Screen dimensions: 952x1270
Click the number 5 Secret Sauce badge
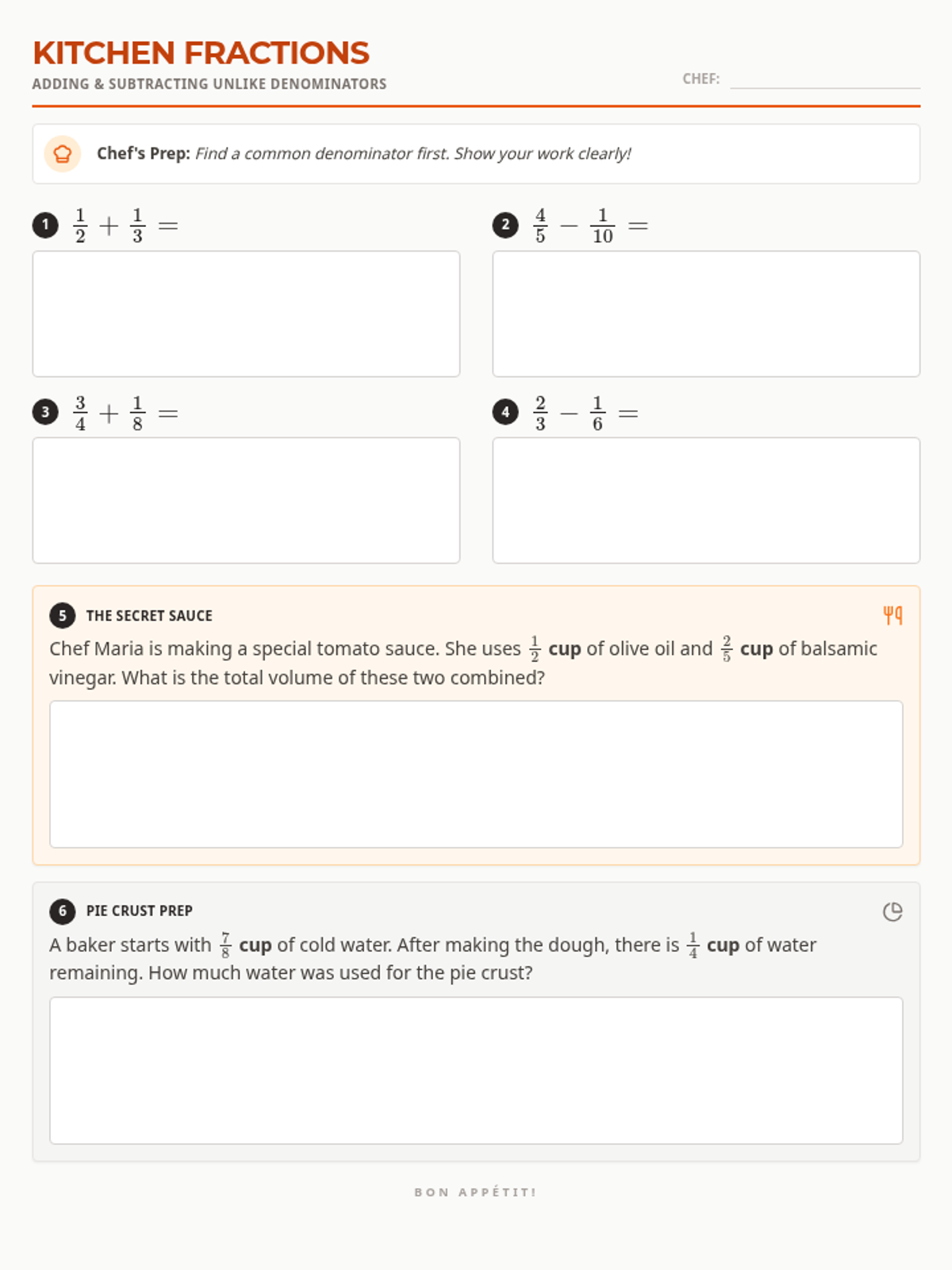[x=63, y=615]
